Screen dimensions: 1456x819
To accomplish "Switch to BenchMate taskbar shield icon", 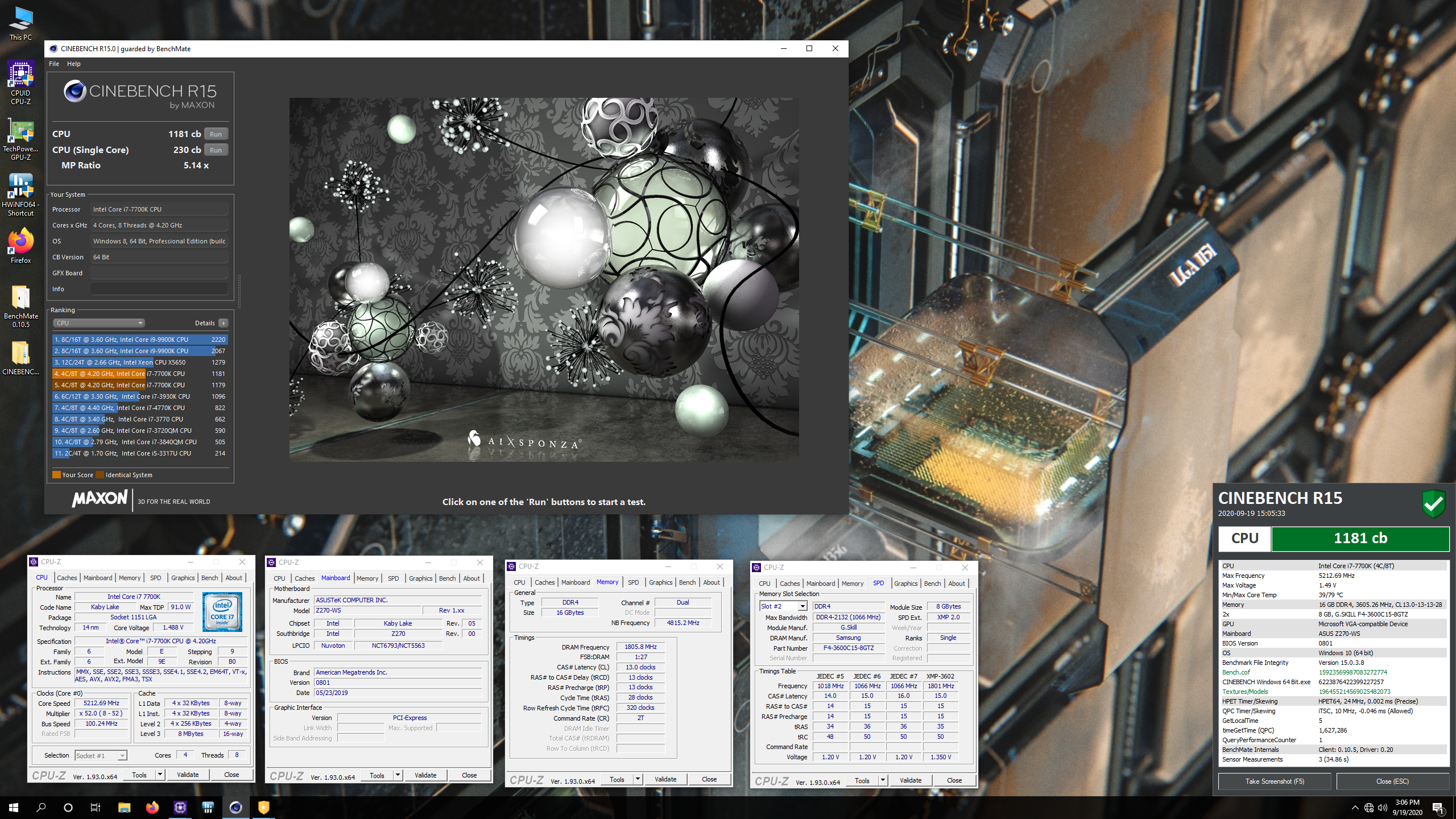I will (x=263, y=807).
